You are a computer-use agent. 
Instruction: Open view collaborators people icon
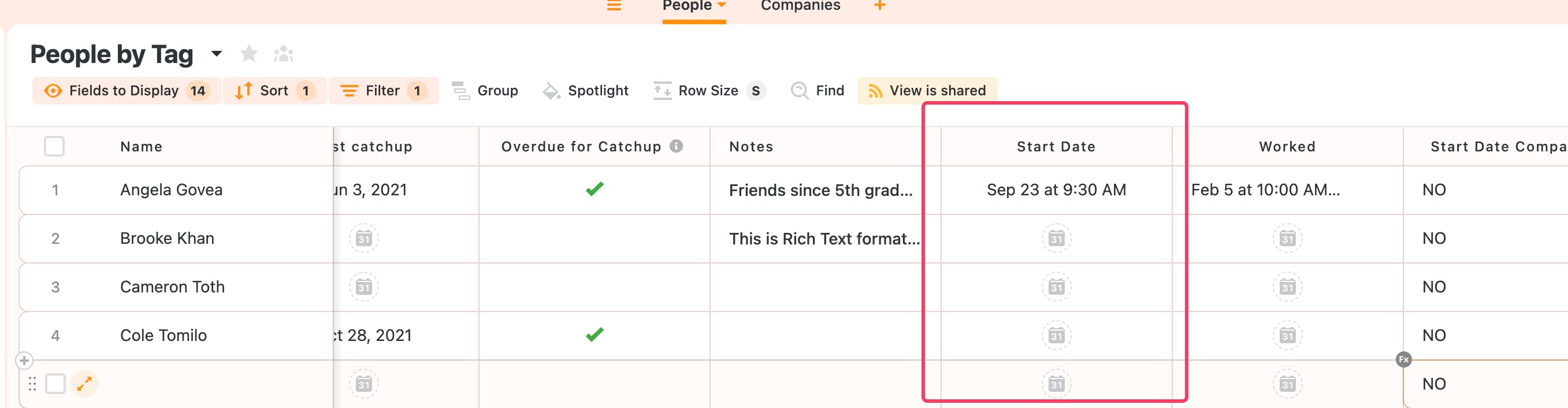click(x=284, y=54)
